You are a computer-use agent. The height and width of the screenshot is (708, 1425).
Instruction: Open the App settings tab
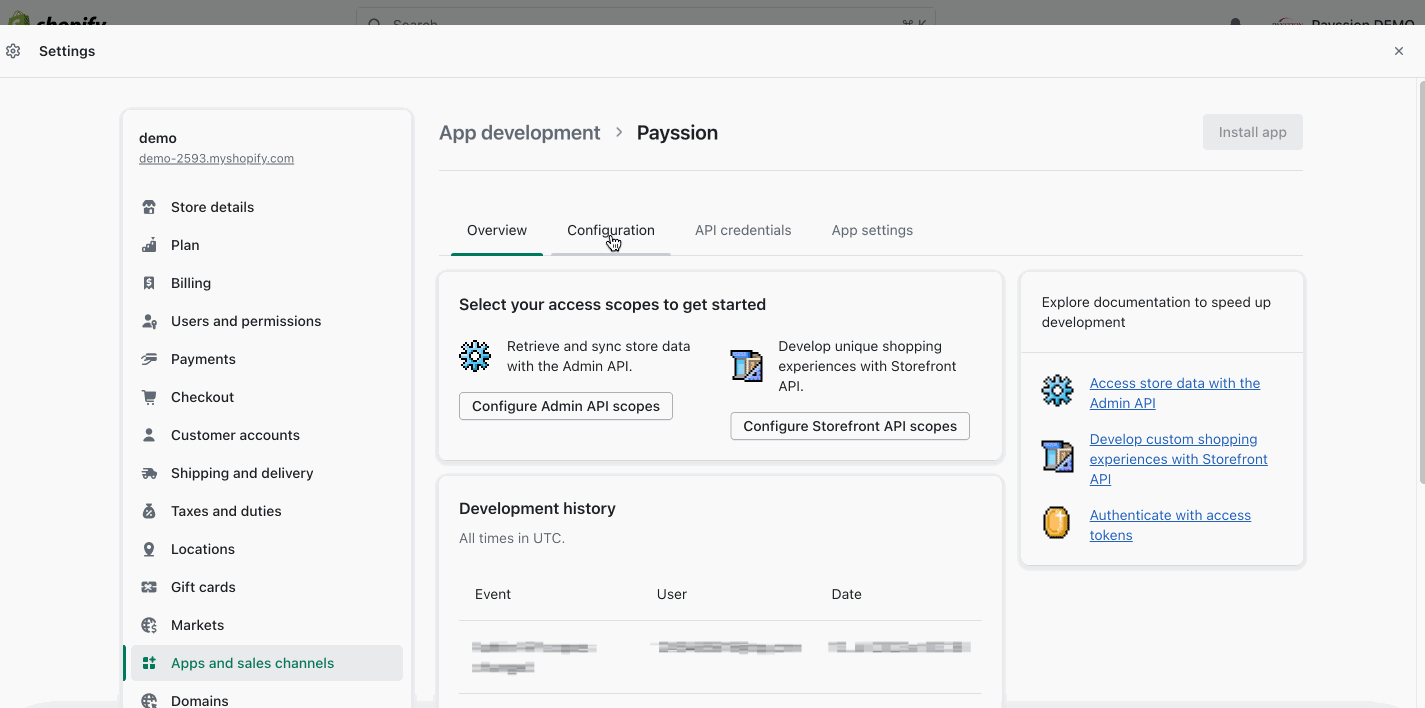[871, 230]
